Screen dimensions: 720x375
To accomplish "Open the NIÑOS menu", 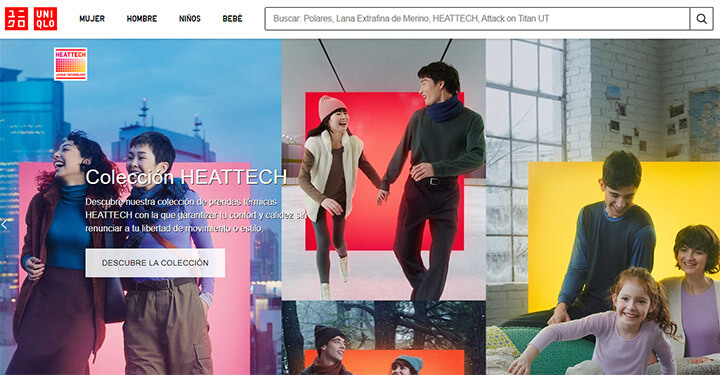I will pos(190,19).
